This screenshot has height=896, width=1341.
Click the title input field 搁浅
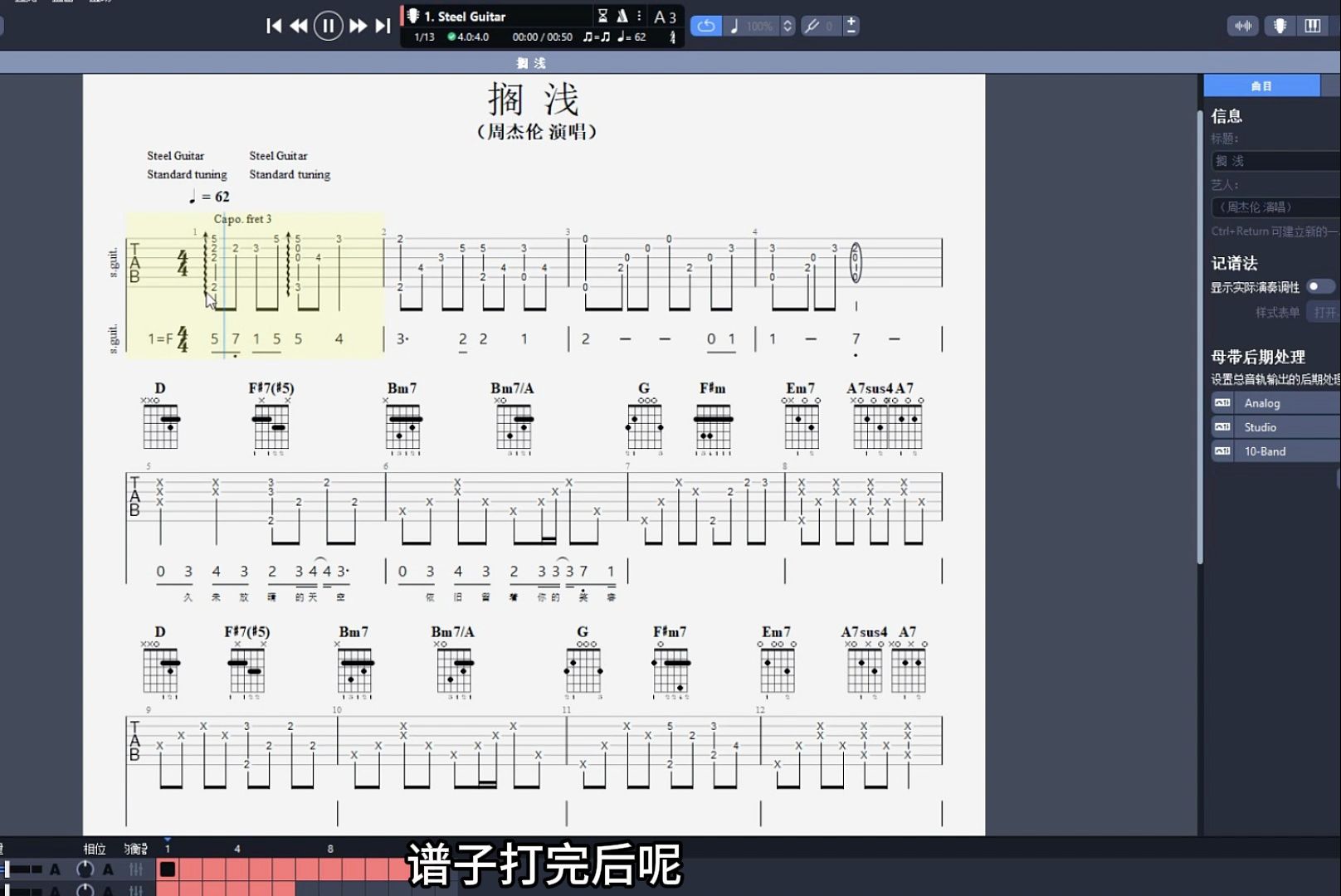[x=1275, y=161]
